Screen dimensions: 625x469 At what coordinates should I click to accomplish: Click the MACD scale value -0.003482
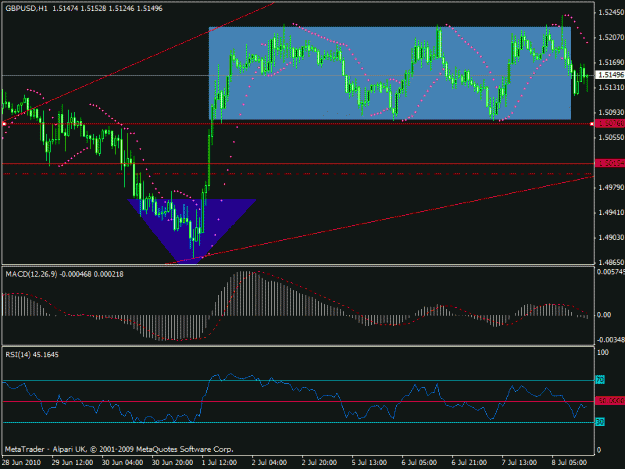click(x=611, y=340)
